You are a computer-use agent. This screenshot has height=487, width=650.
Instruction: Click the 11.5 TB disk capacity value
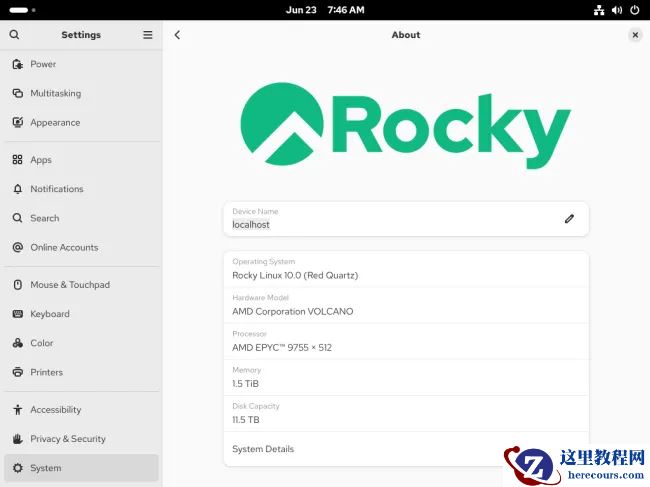click(246, 419)
